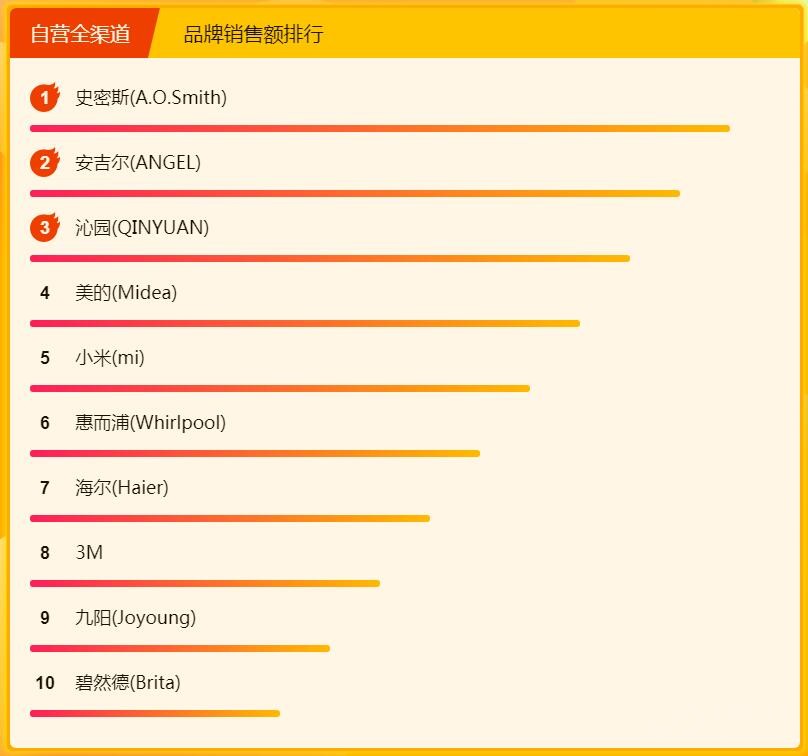Click the rank 2 flame badge
808x756 pixels.
point(44,163)
